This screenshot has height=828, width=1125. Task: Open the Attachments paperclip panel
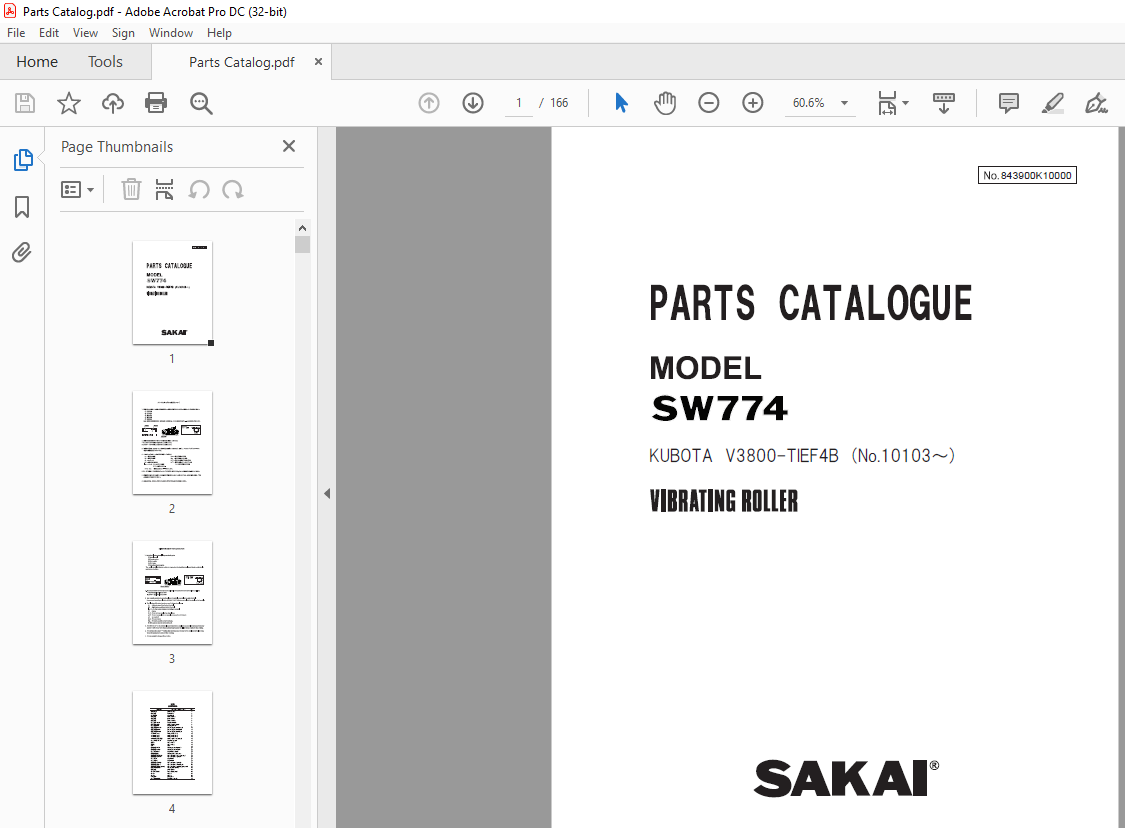point(22,253)
